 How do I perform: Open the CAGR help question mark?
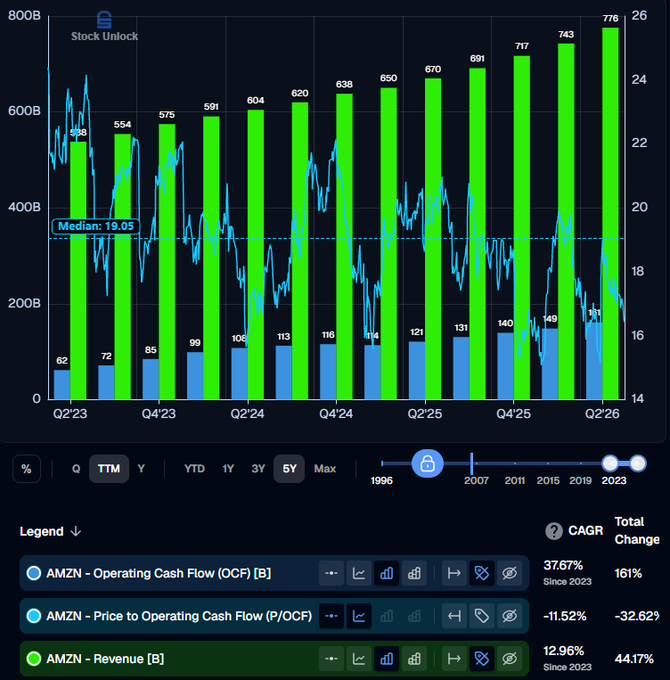point(554,531)
